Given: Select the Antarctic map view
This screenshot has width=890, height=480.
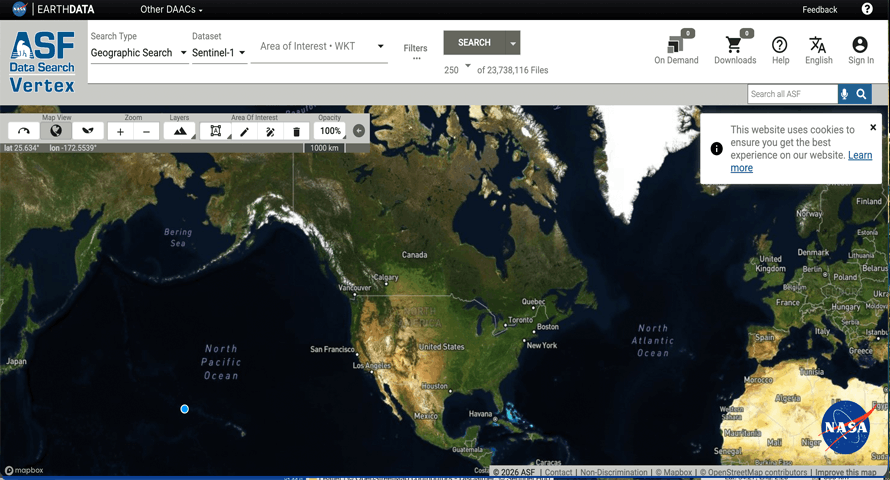Looking at the screenshot, I should tap(87, 131).
